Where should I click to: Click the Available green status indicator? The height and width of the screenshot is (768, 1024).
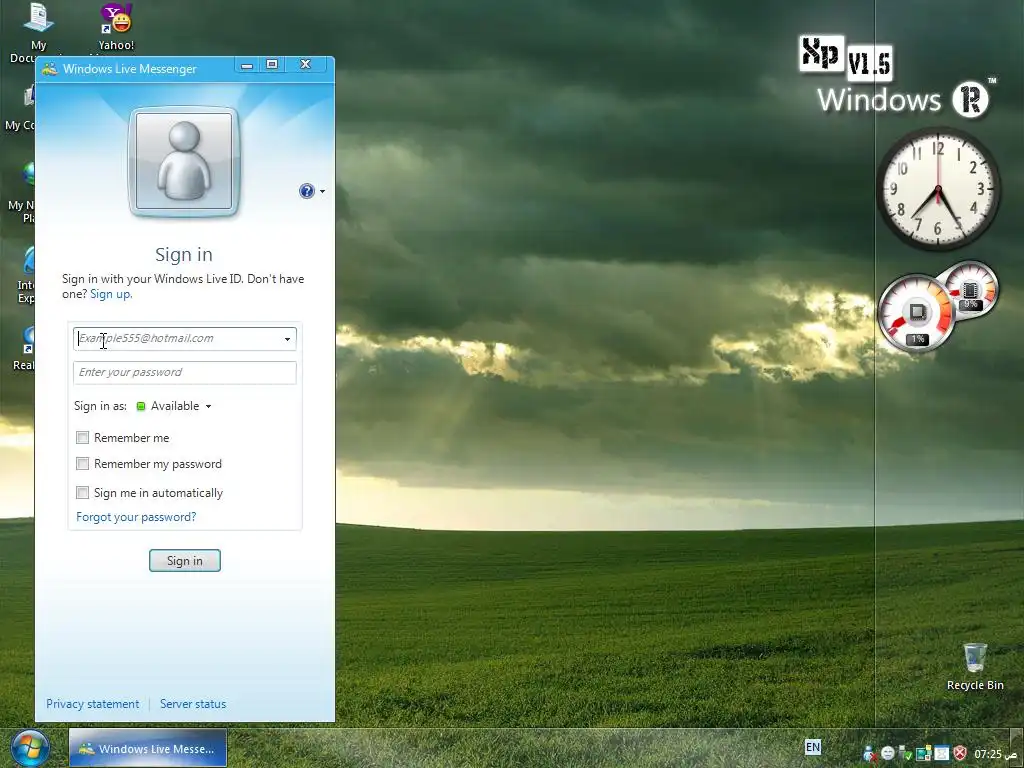click(x=140, y=406)
